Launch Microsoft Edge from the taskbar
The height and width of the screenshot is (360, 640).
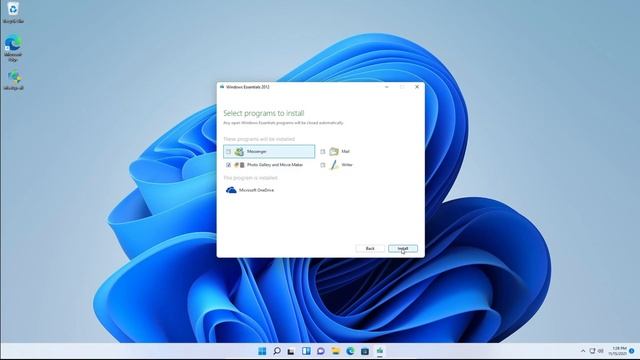(x=350, y=351)
